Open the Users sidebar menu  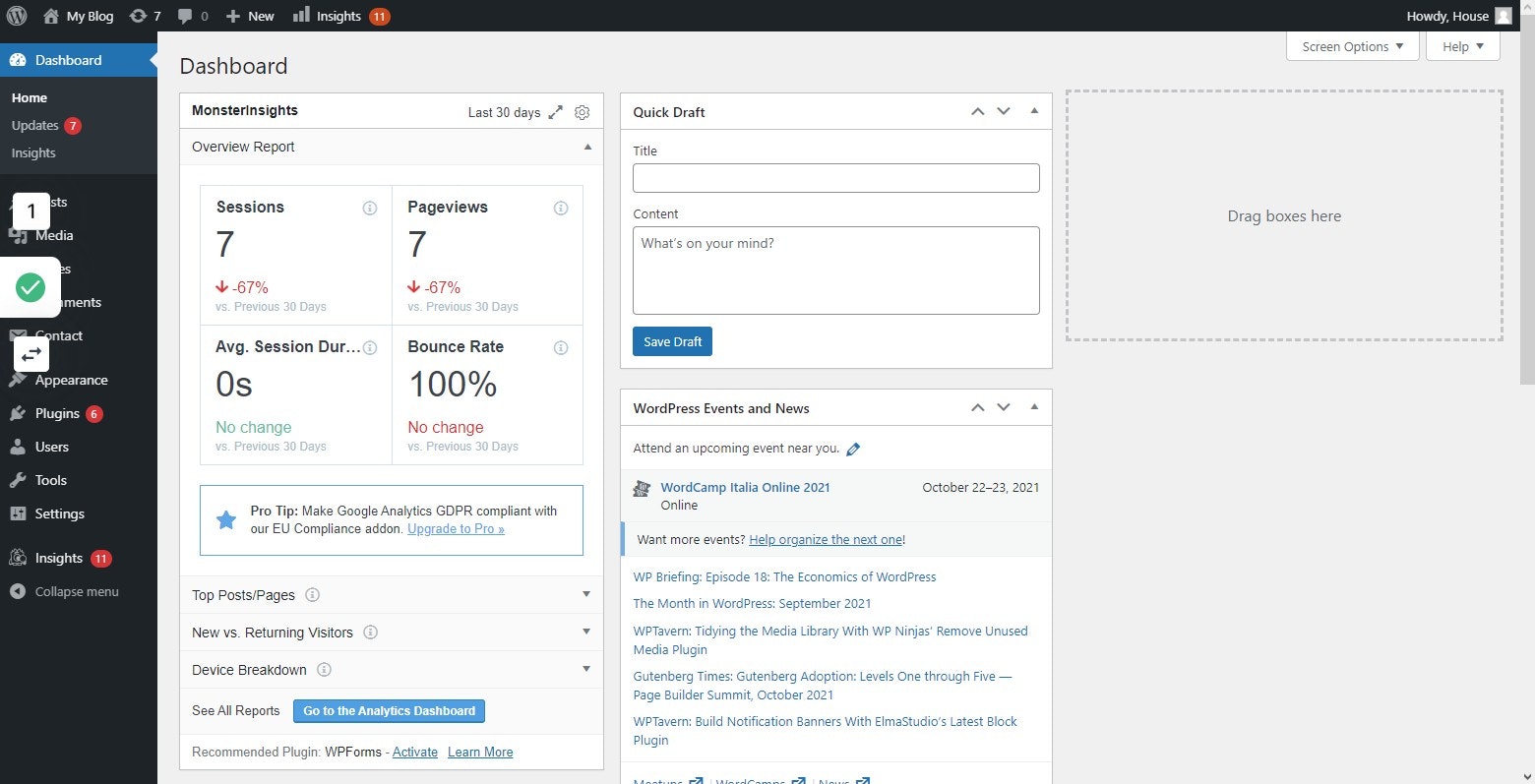click(51, 447)
